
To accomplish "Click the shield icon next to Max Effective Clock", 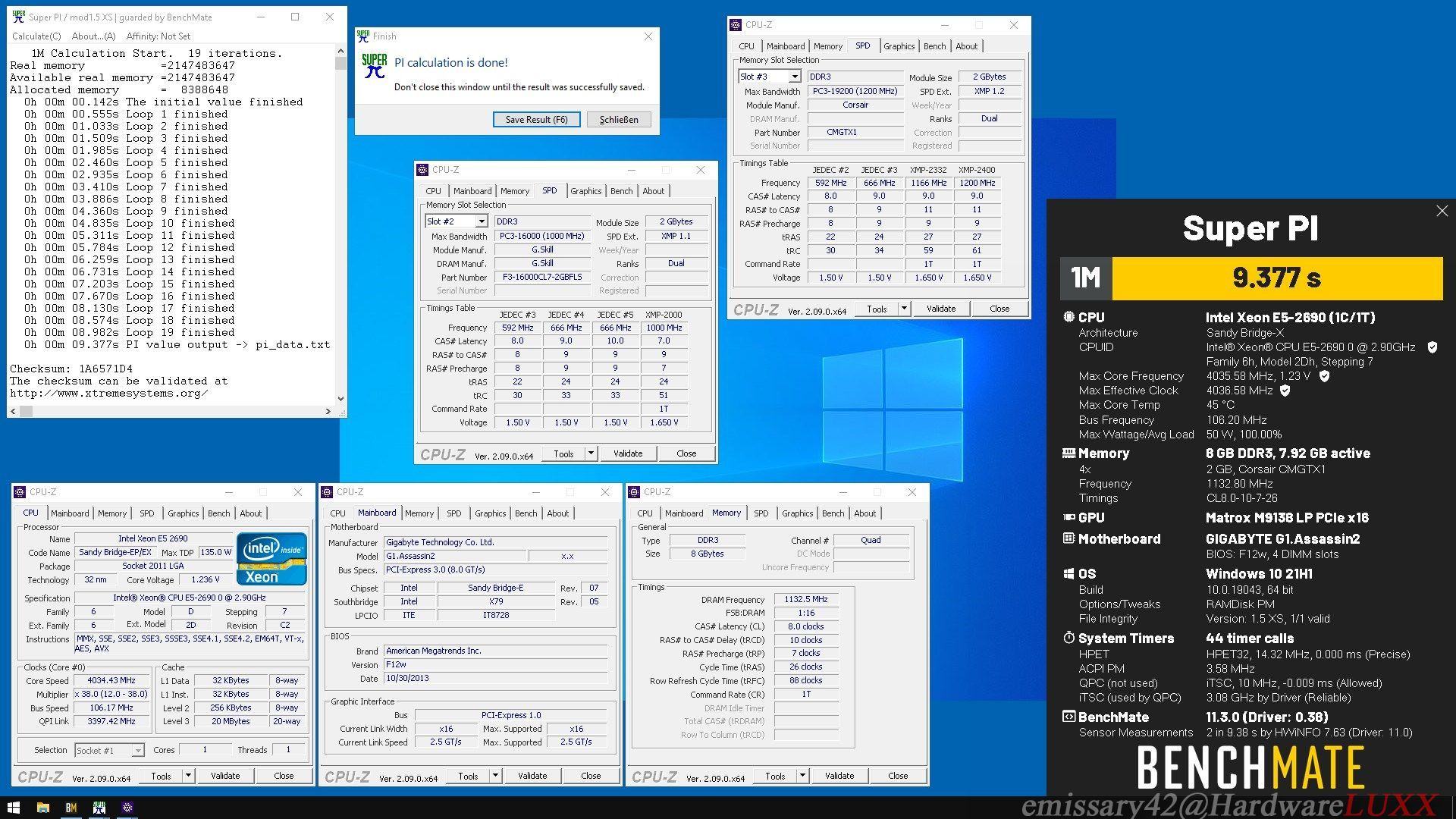I will 1285,391.
